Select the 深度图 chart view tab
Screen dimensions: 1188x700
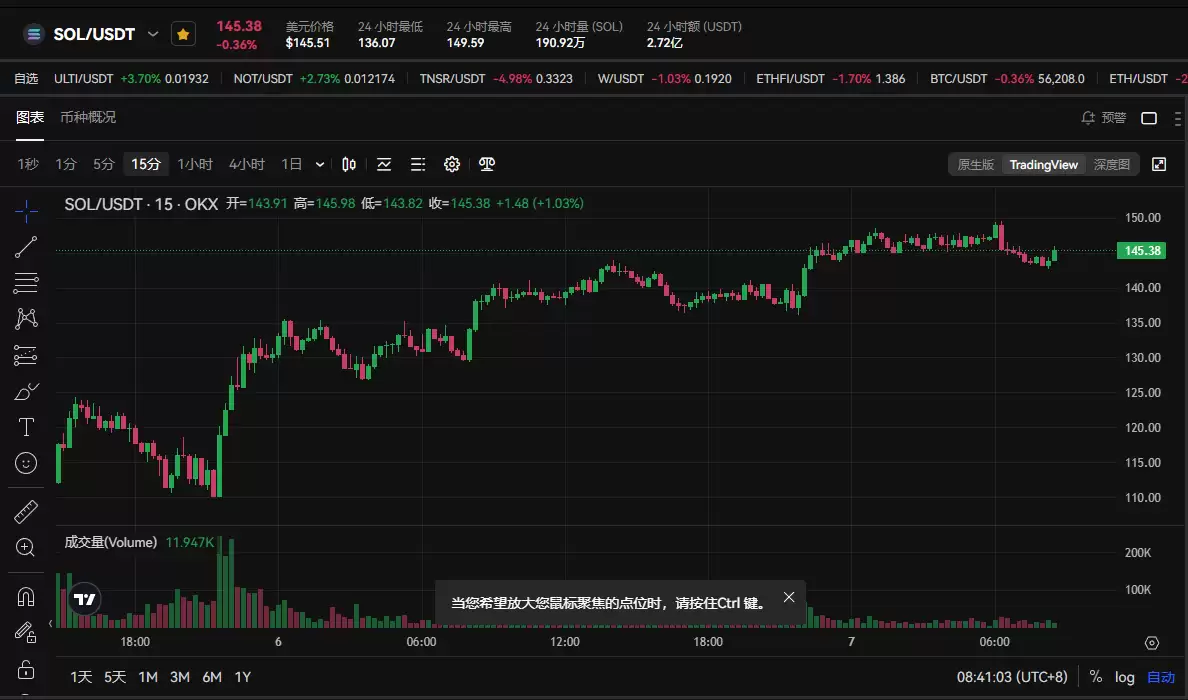click(1111, 164)
